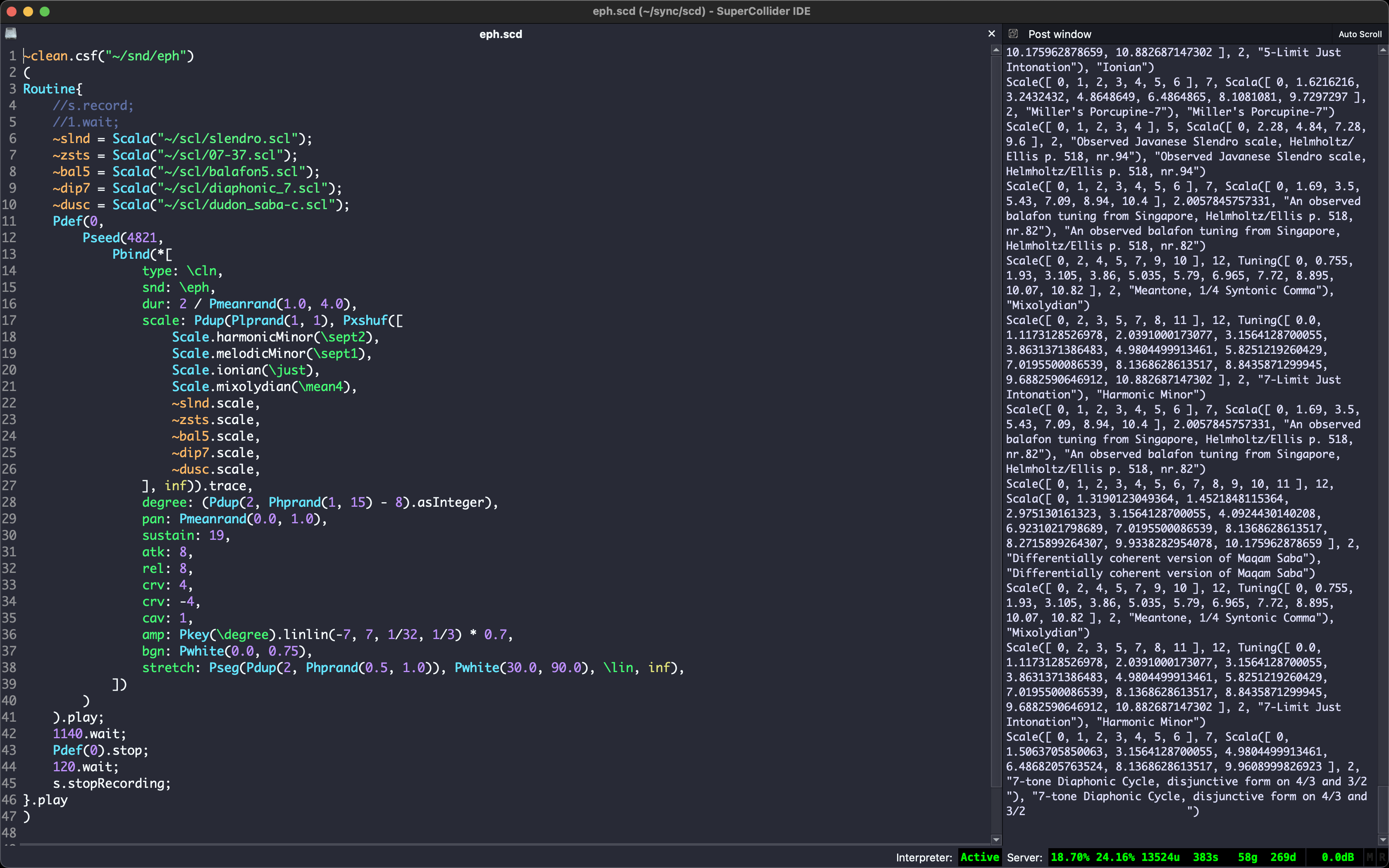Toggle Auto Scroll in the Post window
The width and height of the screenshot is (1389, 868).
(1360, 34)
